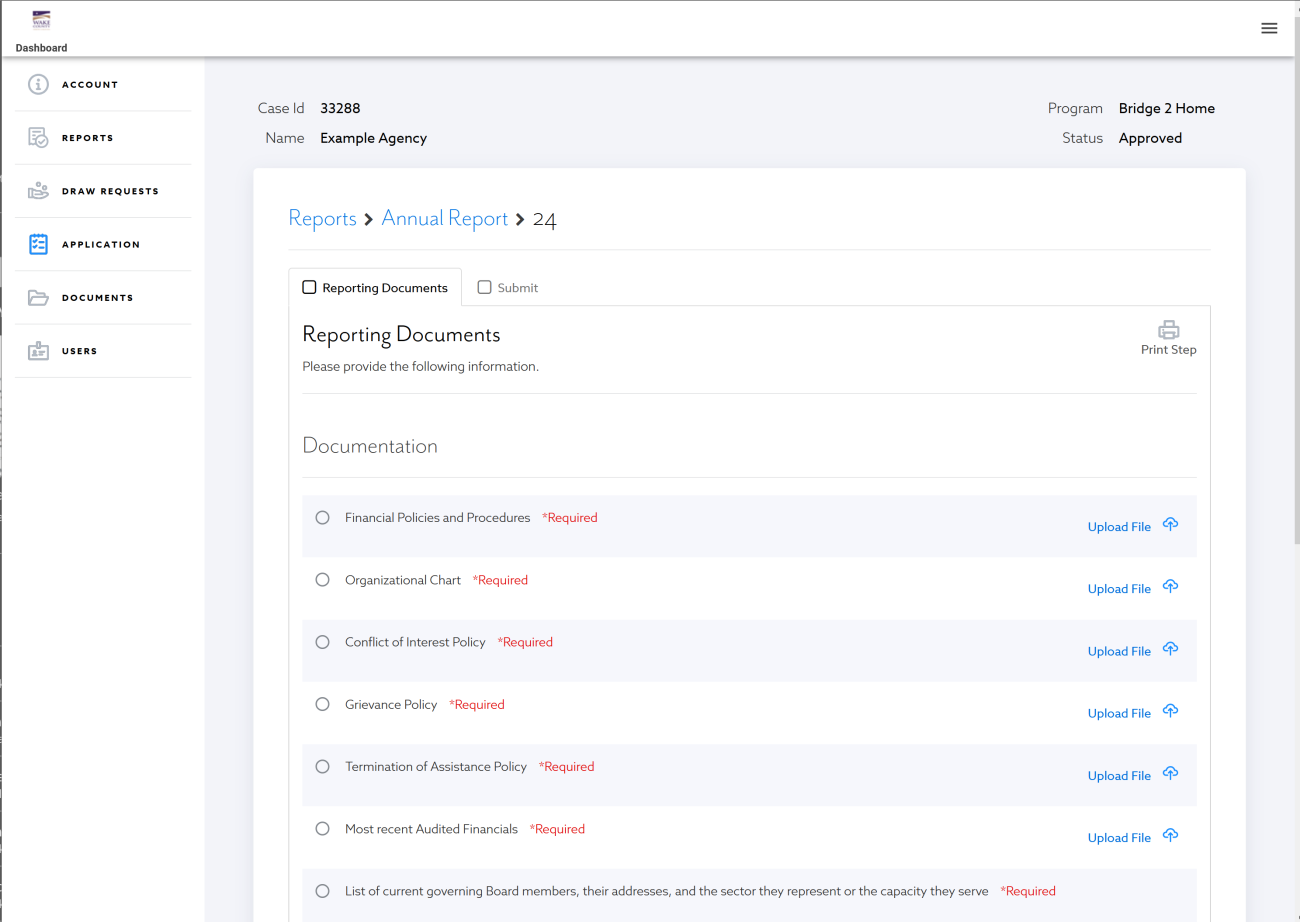Click the Documents folder icon
The width and height of the screenshot is (1300, 922).
[38, 298]
